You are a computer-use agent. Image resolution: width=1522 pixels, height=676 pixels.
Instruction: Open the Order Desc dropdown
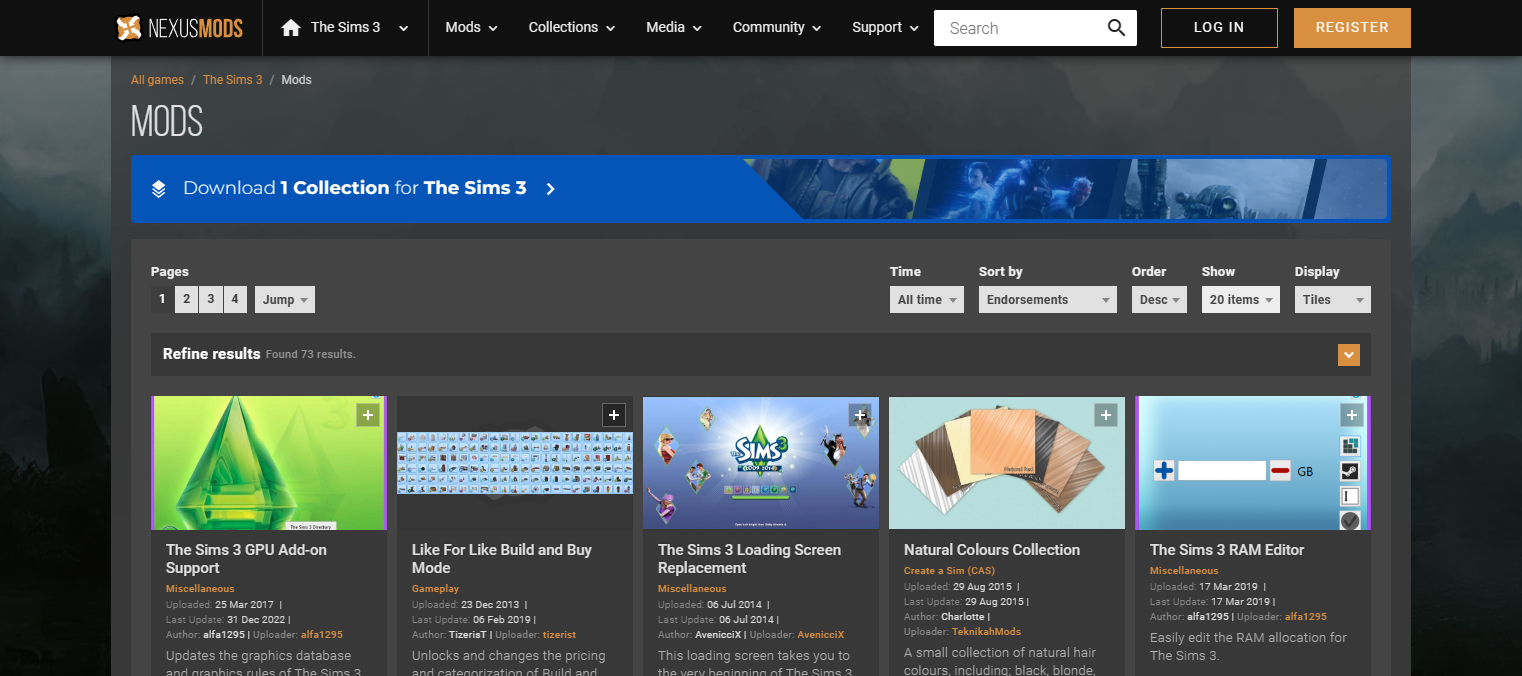[1160, 300]
